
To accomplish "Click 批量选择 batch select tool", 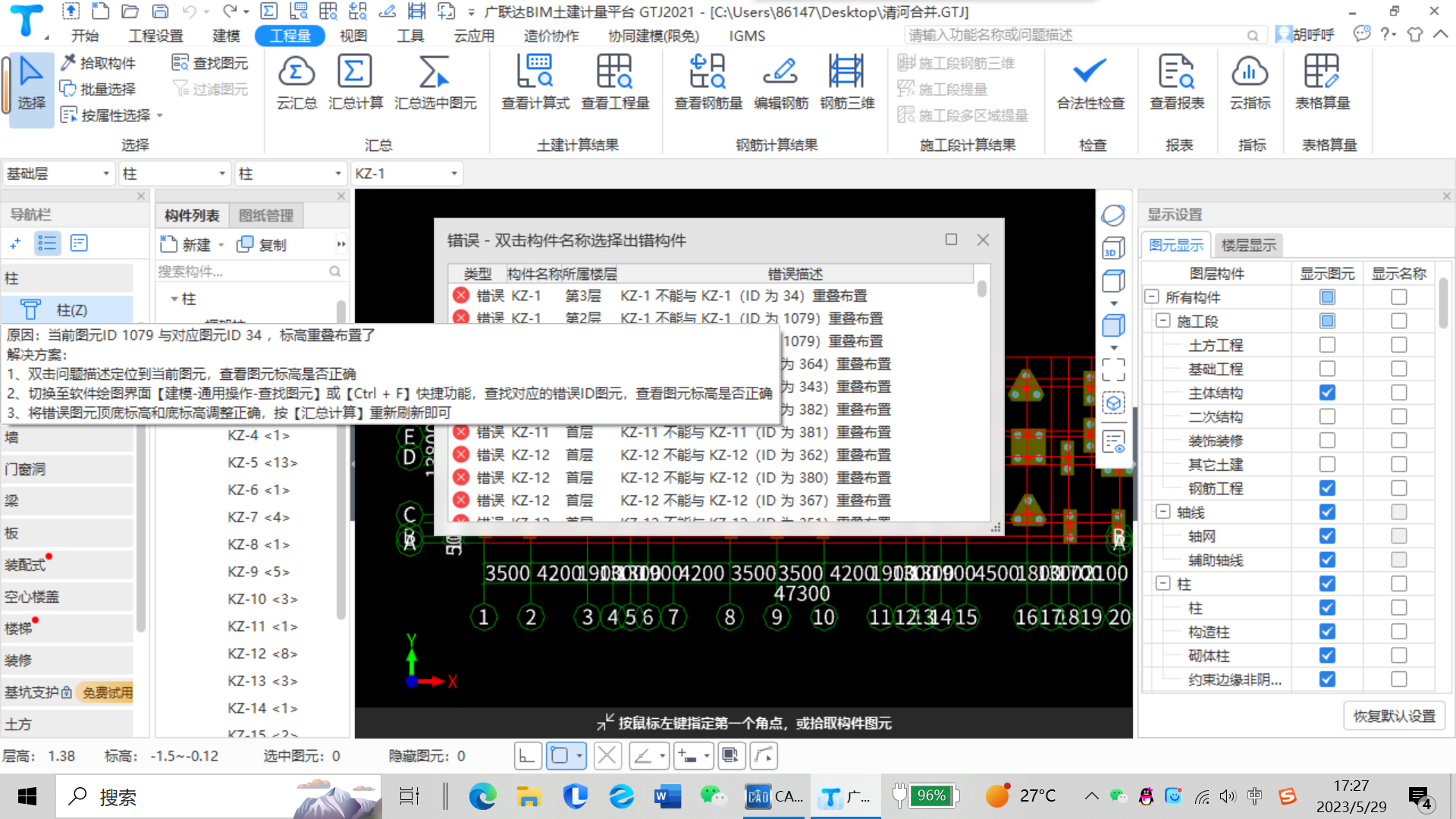I will (99, 89).
